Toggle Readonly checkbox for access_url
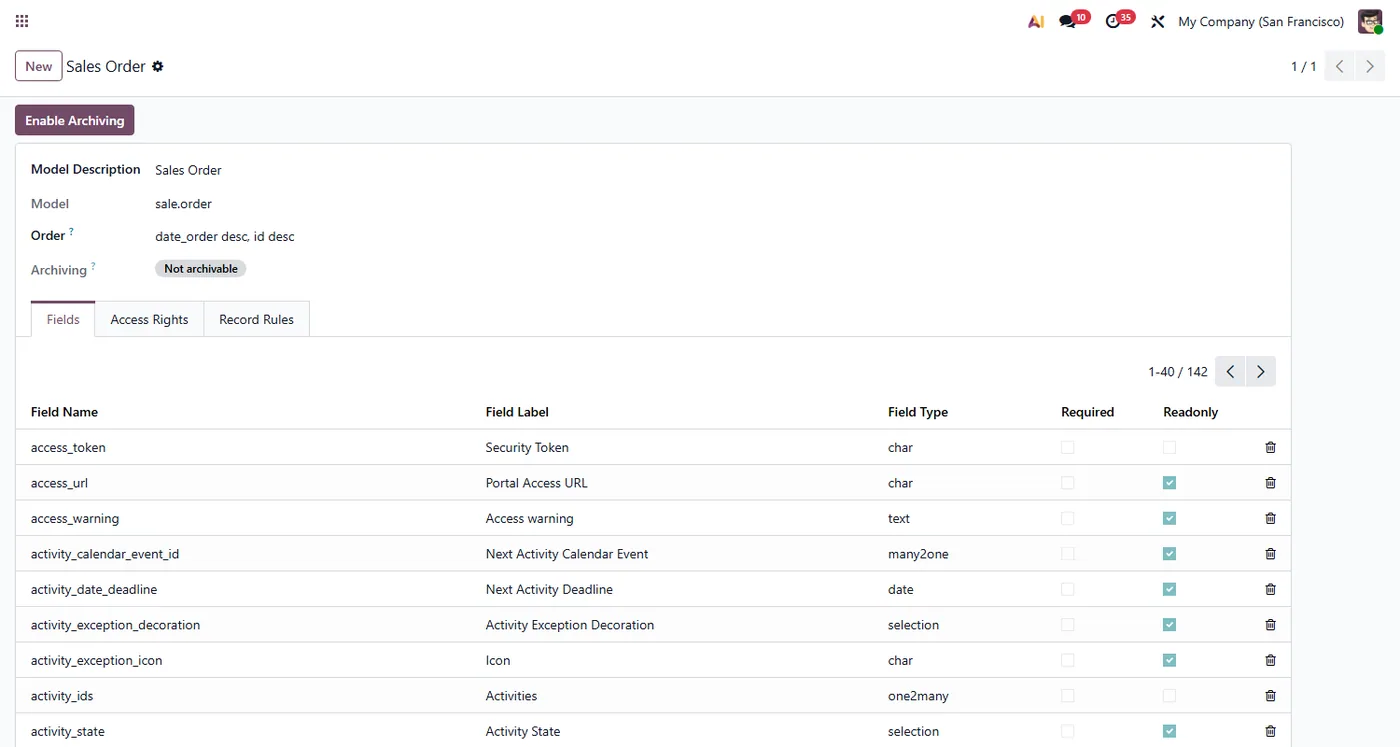This screenshot has height=747, width=1400. pyautogui.click(x=1169, y=483)
